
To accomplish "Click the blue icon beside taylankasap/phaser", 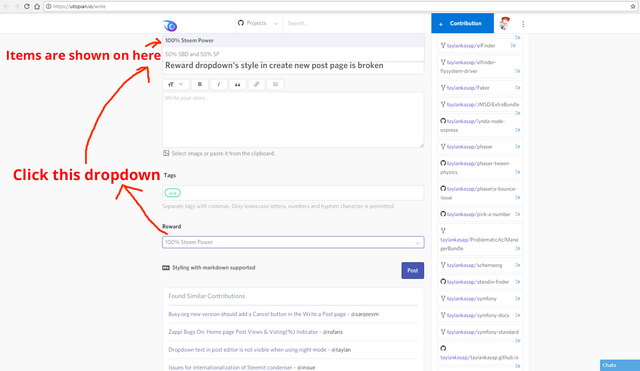I will click(518, 147).
